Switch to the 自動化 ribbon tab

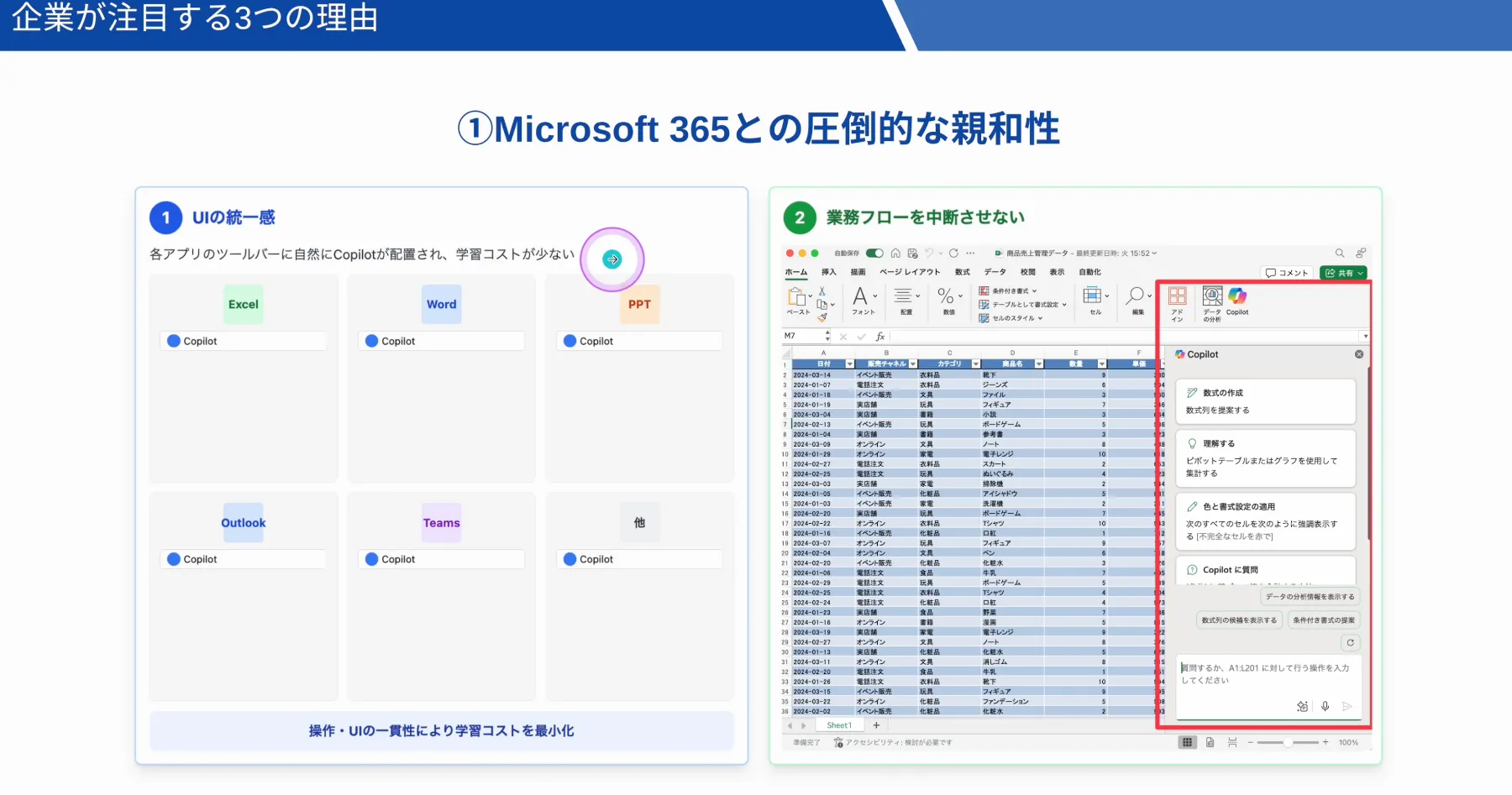tap(1090, 272)
